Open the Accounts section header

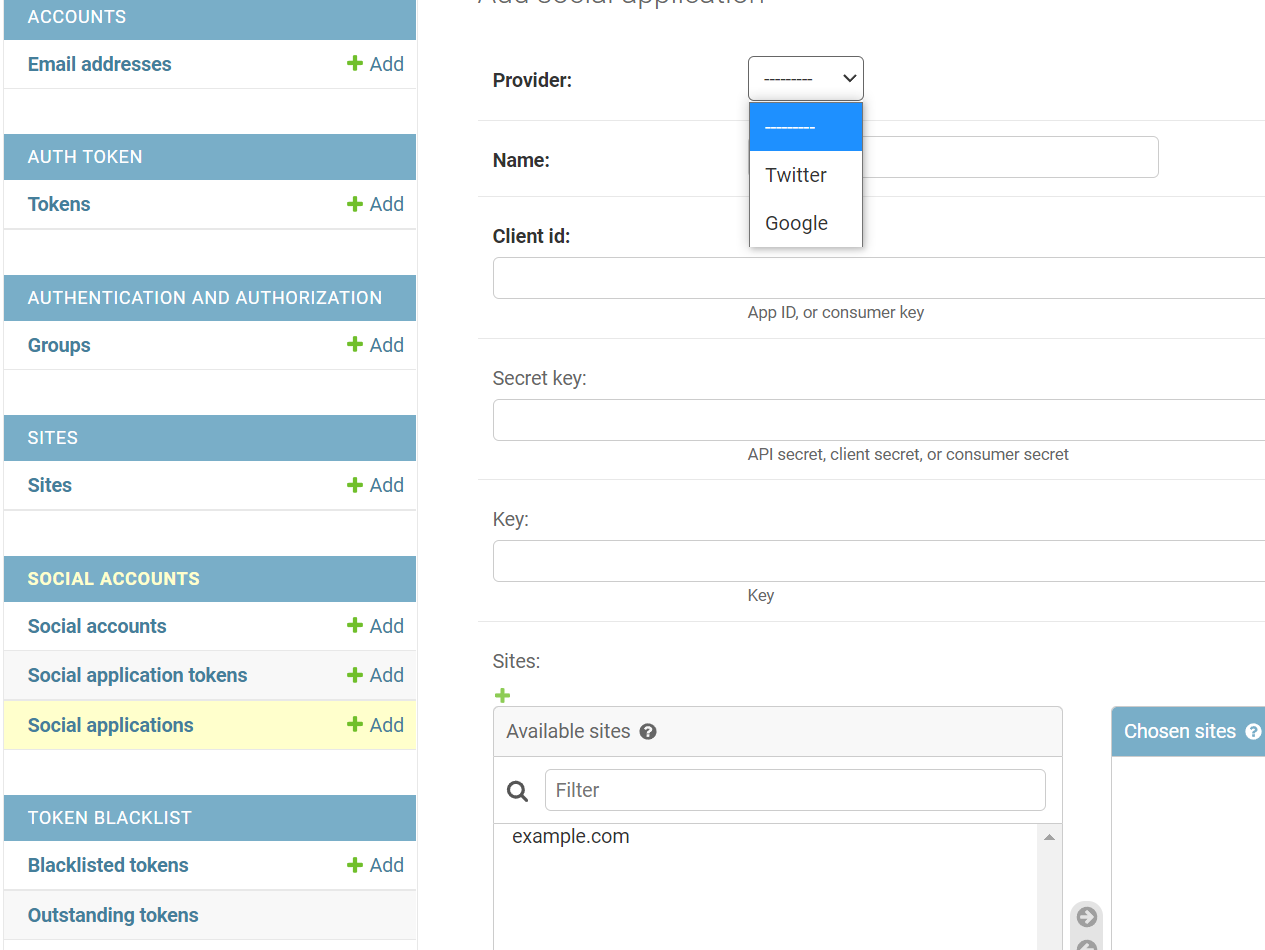click(x=77, y=17)
